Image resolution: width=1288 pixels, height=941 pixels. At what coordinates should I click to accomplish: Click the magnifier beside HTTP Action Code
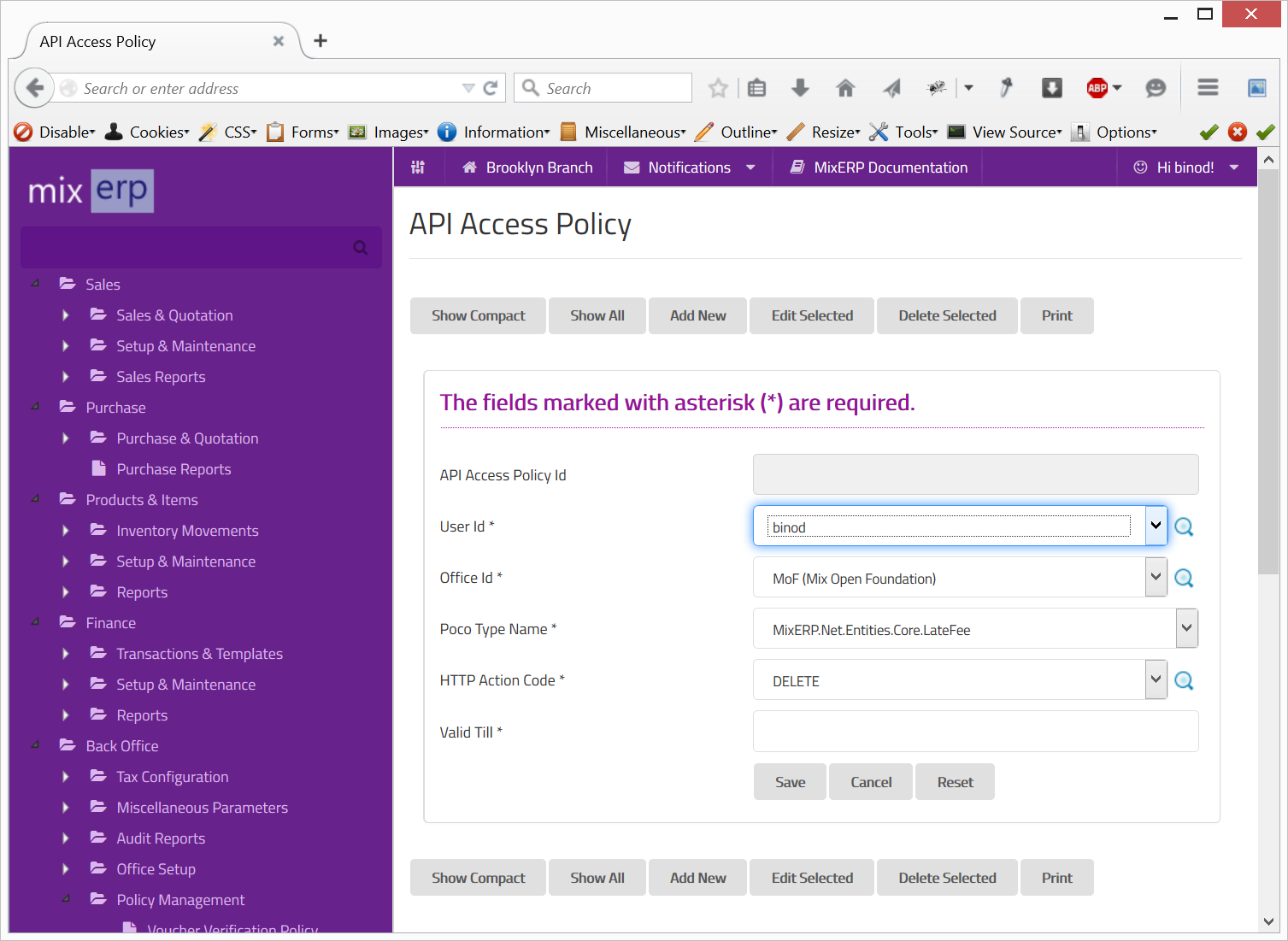click(1184, 681)
